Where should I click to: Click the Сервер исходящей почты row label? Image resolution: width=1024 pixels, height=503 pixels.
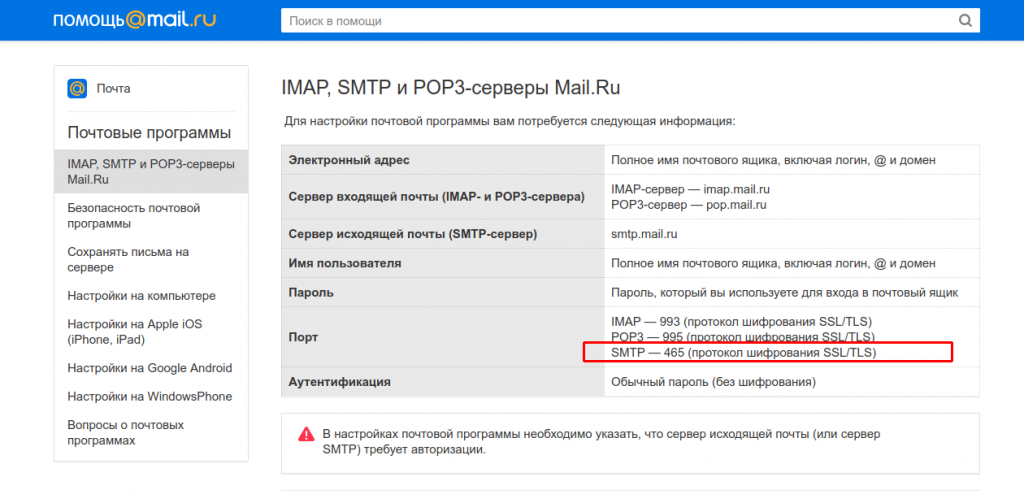tap(413, 234)
